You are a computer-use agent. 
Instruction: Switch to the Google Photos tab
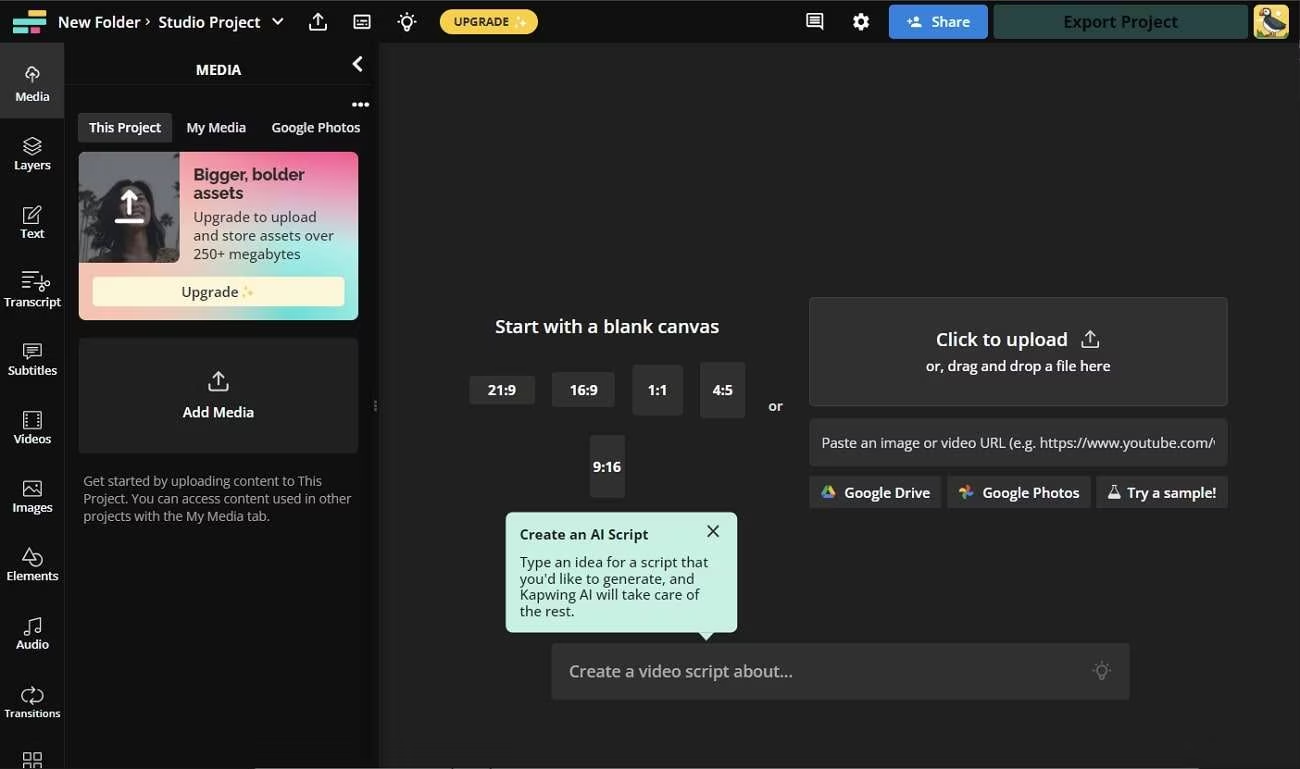[x=315, y=128]
